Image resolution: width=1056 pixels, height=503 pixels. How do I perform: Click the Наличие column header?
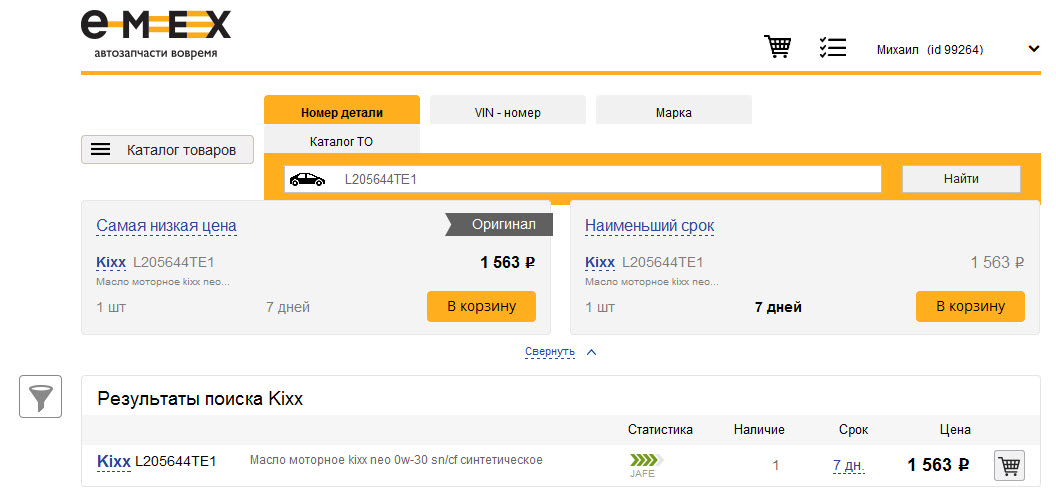(x=759, y=430)
